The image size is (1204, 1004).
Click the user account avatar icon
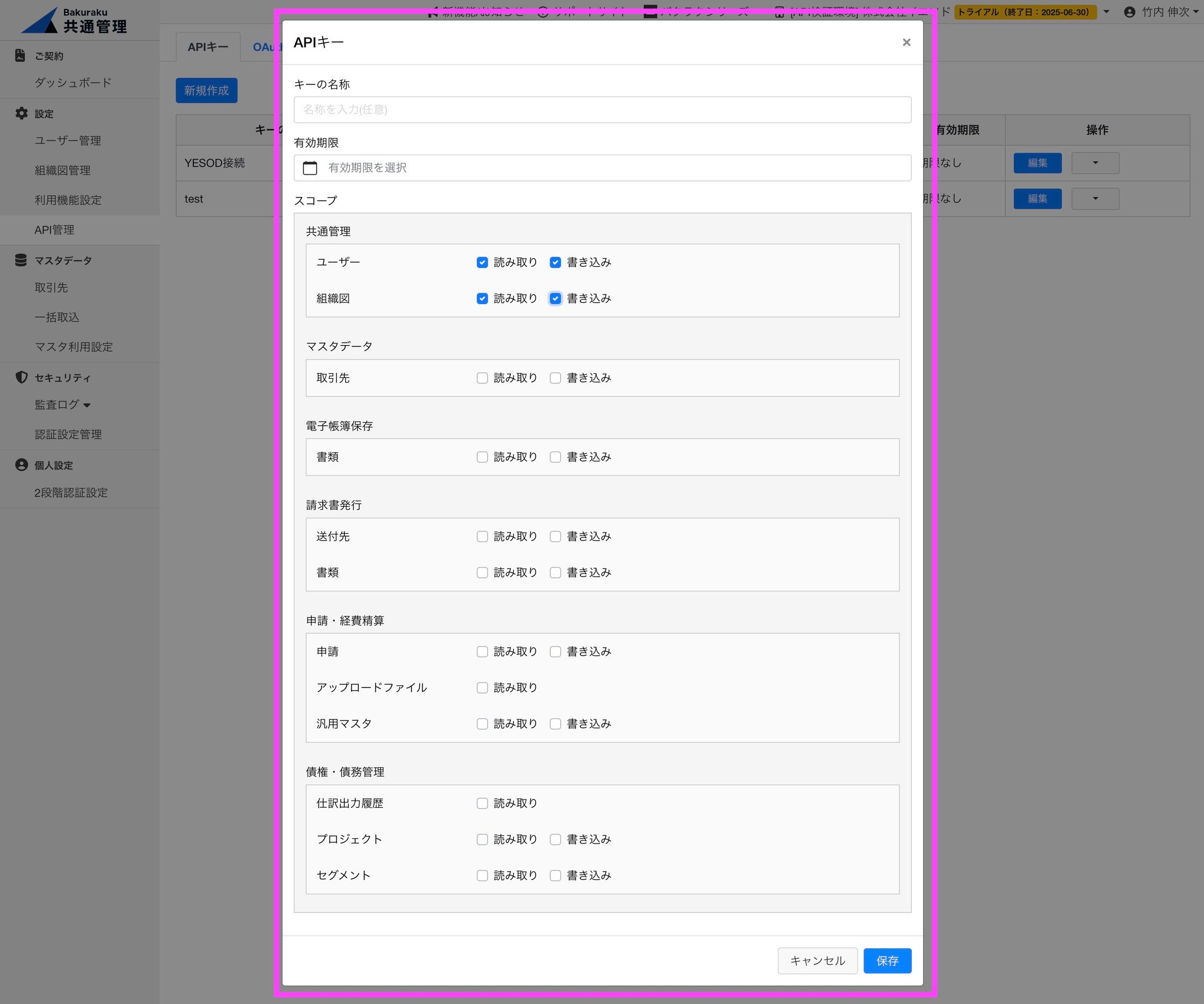pos(1129,12)
